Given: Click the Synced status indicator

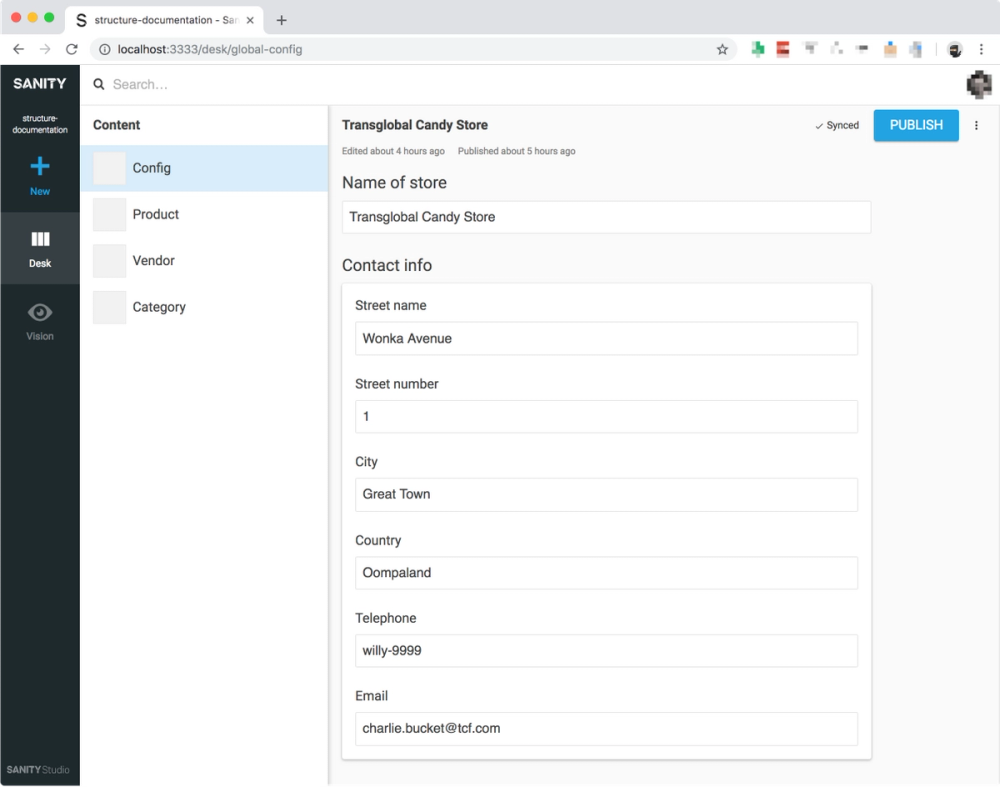Looking at the screenshot, I should 837,125.
